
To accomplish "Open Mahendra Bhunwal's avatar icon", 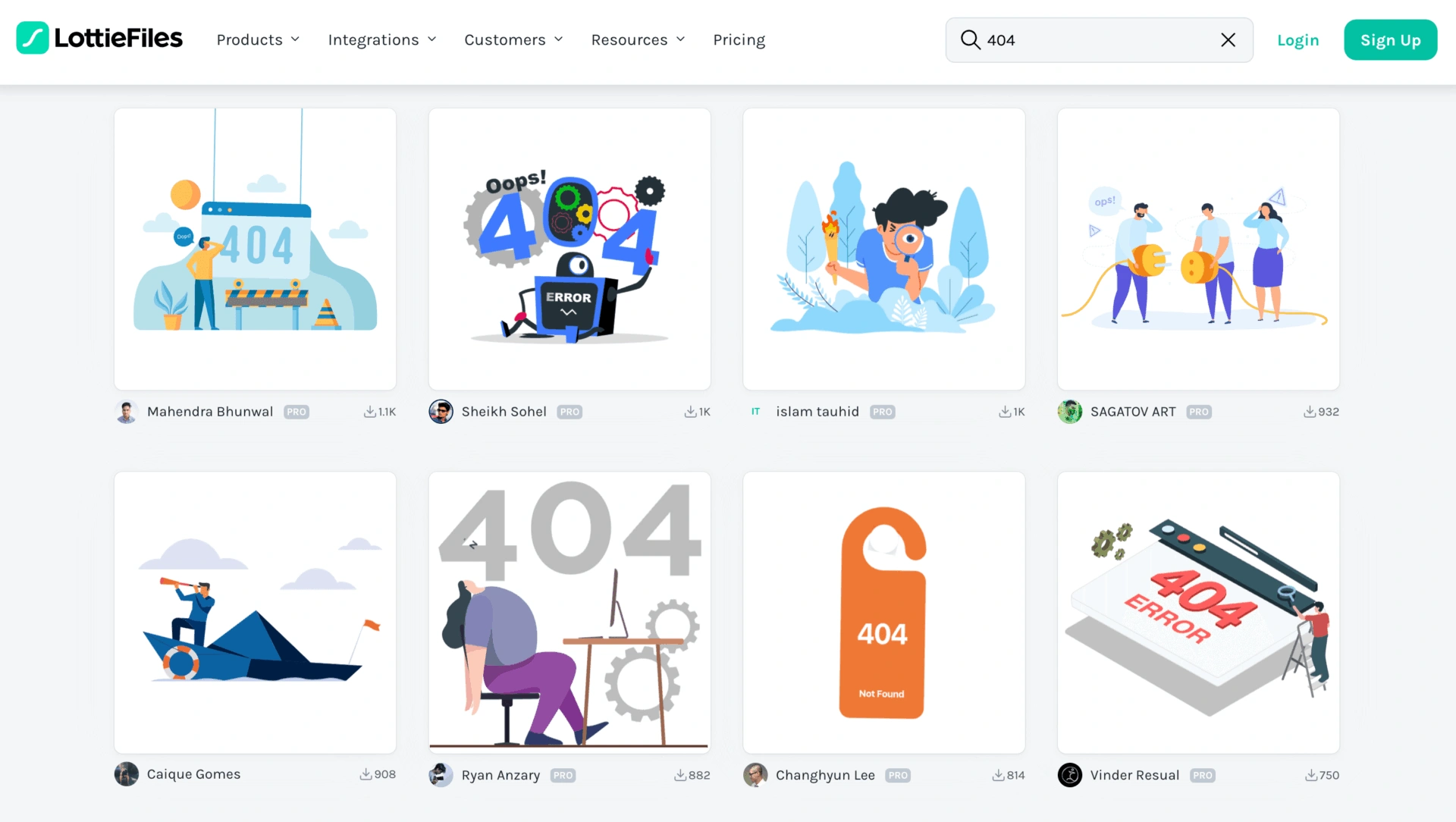I will click(x=127, y=412).
